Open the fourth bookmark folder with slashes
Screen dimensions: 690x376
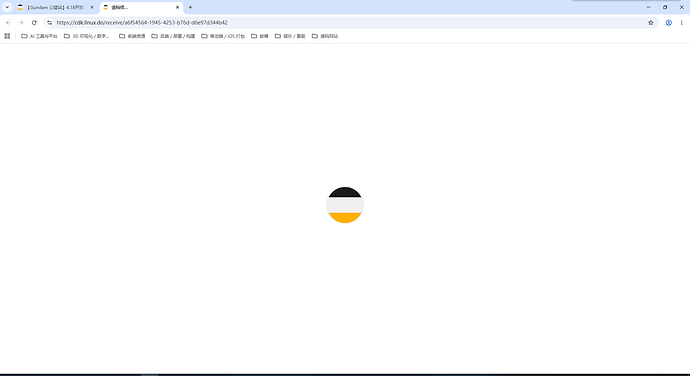click(173, 36)
